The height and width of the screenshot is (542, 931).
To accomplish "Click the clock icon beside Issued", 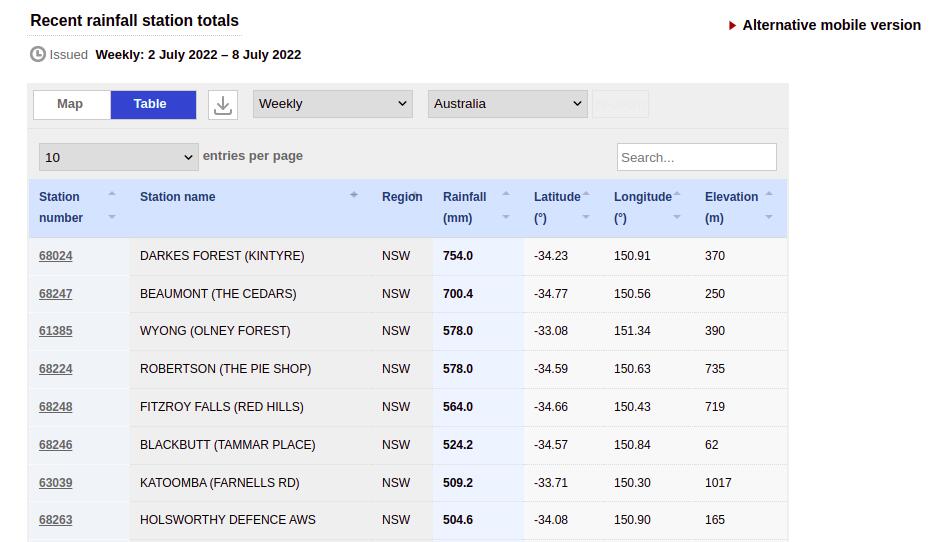I will click(37, 55).
